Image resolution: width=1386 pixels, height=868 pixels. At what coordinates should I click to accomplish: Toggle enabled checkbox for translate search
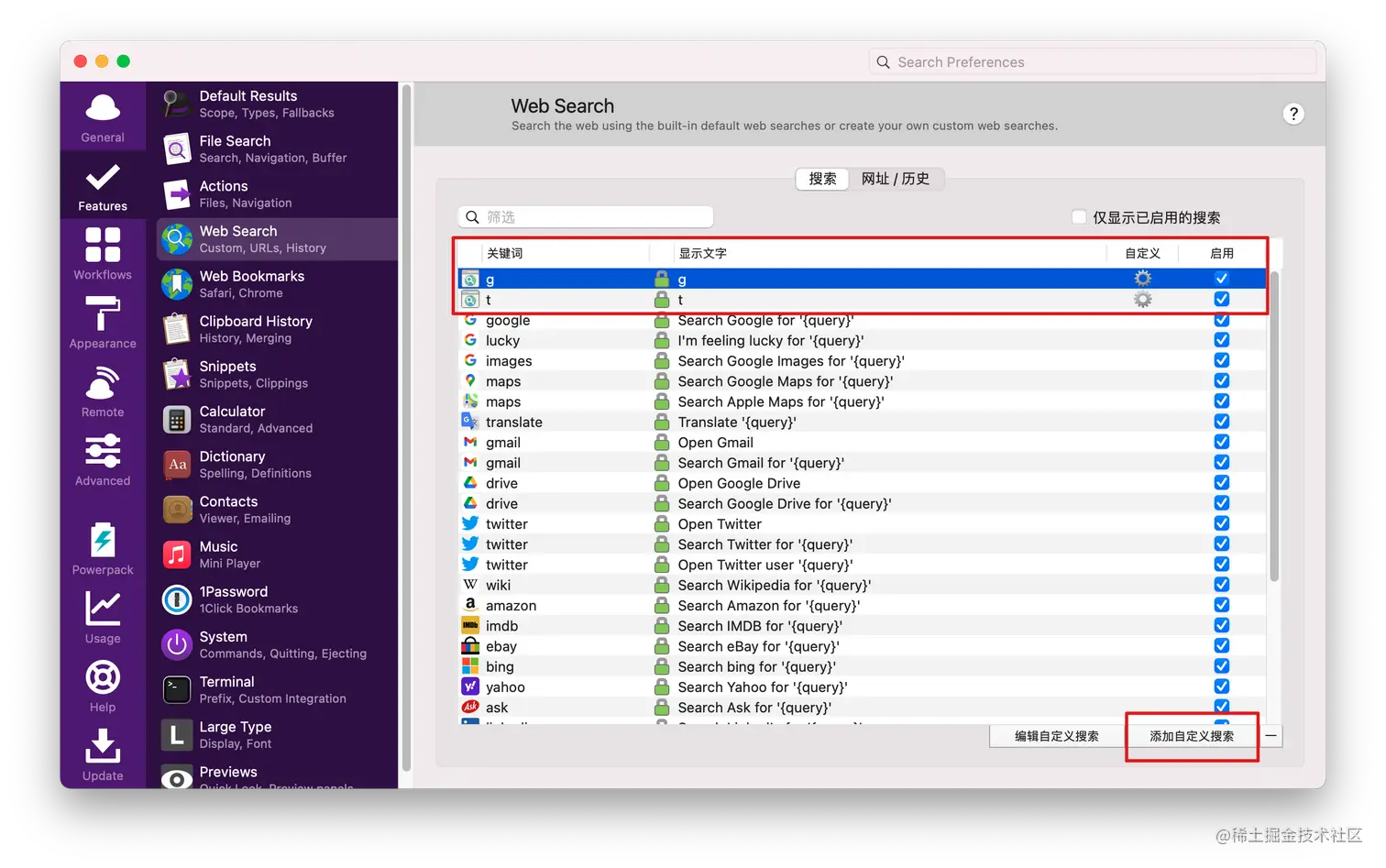(x=1222, y=422)
